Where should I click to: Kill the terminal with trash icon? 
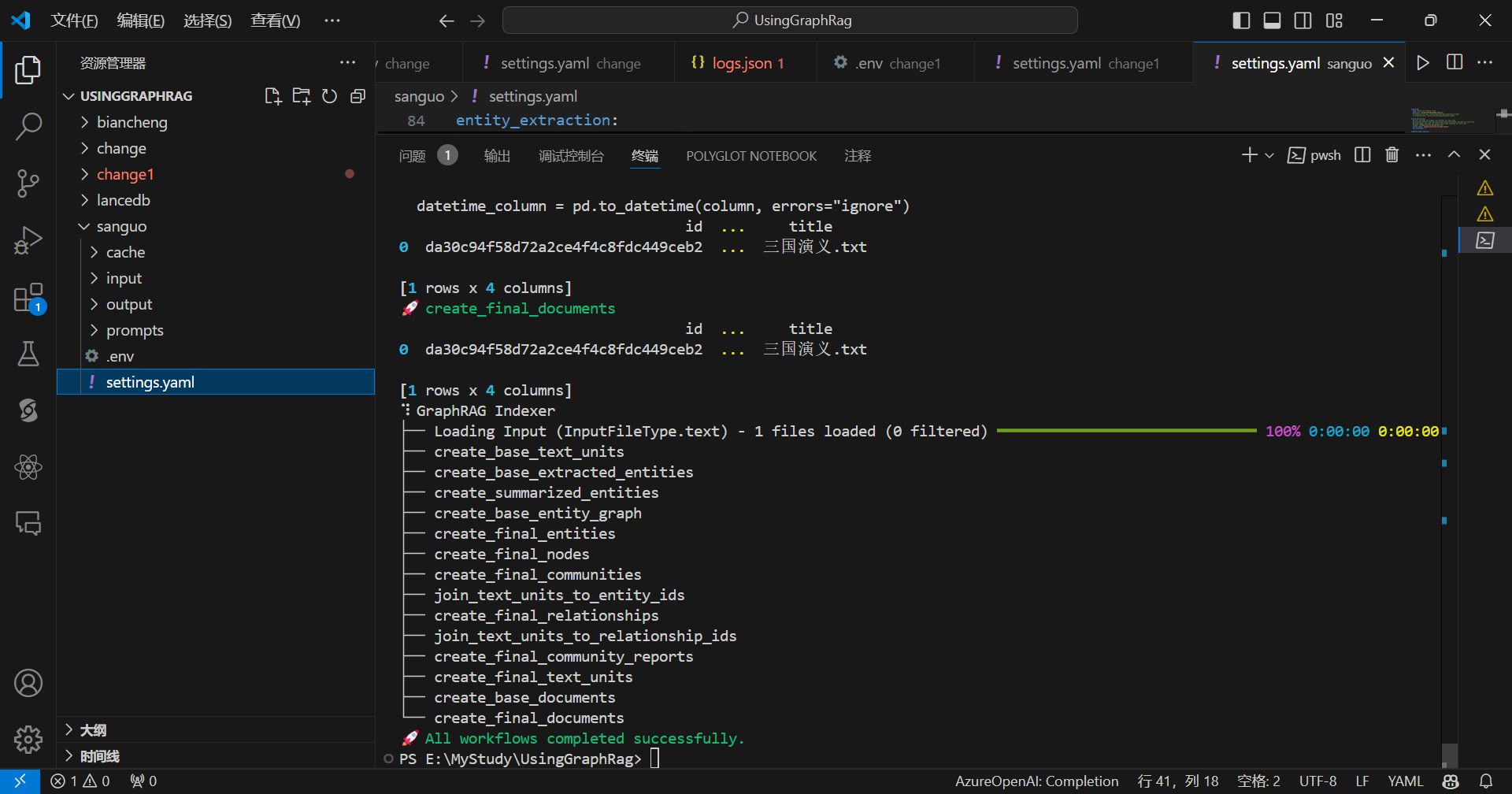click(1392, 155)
